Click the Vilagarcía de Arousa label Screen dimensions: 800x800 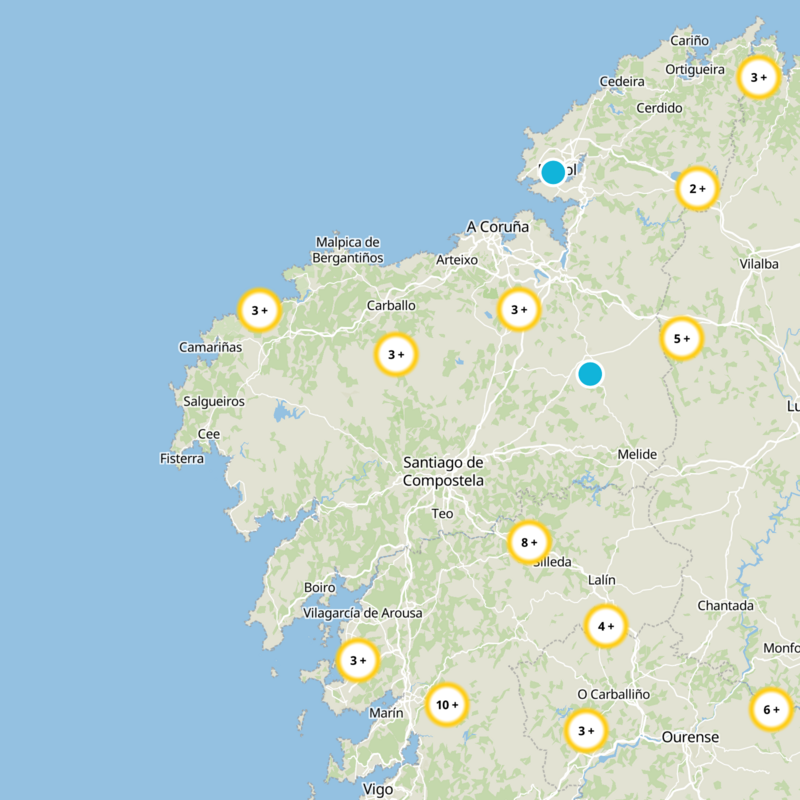(362, 613)
